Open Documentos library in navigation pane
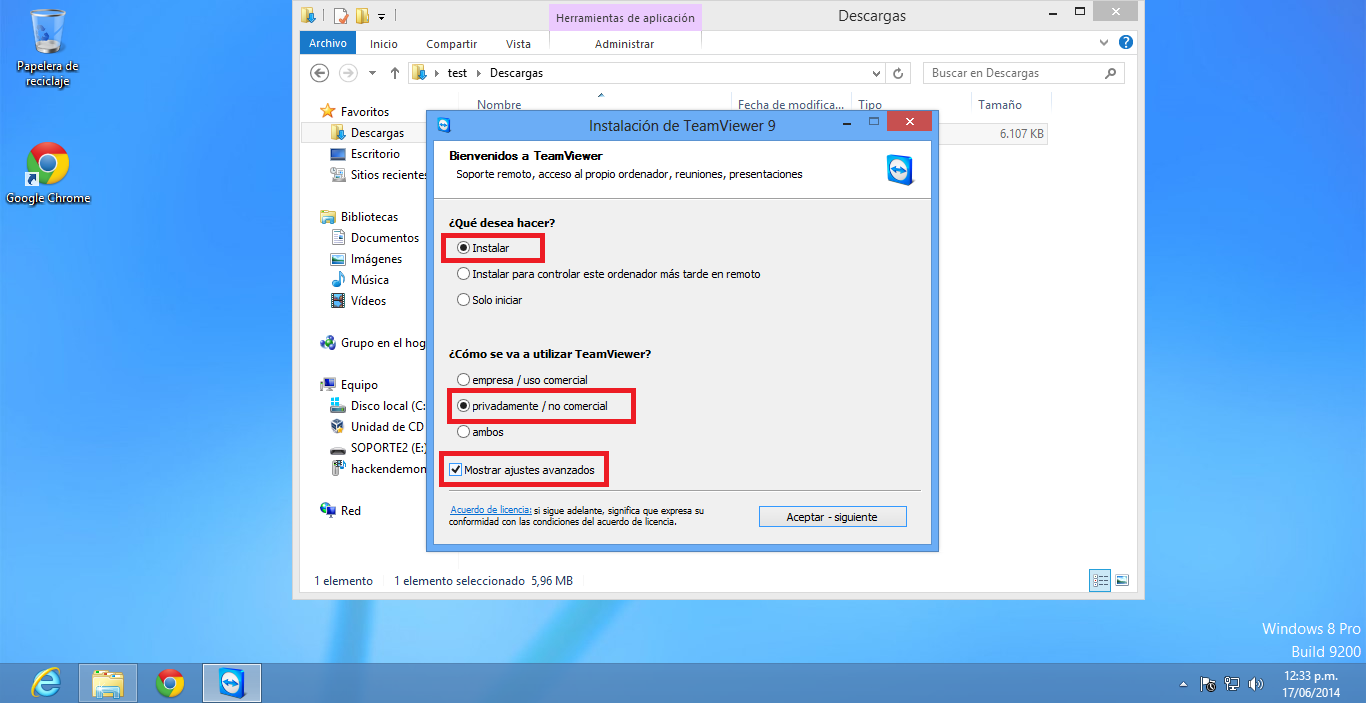 (385, 238)
